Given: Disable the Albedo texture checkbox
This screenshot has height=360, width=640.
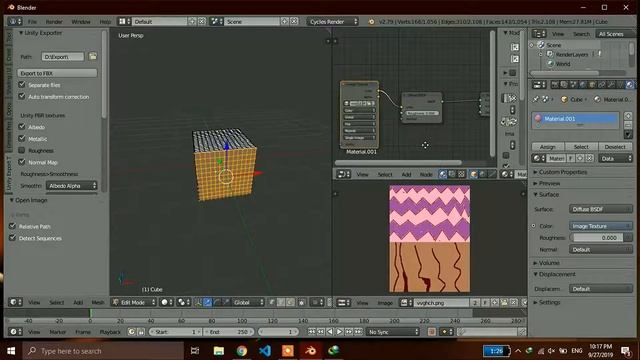Looking at the screenshot, I should point(22,127).
